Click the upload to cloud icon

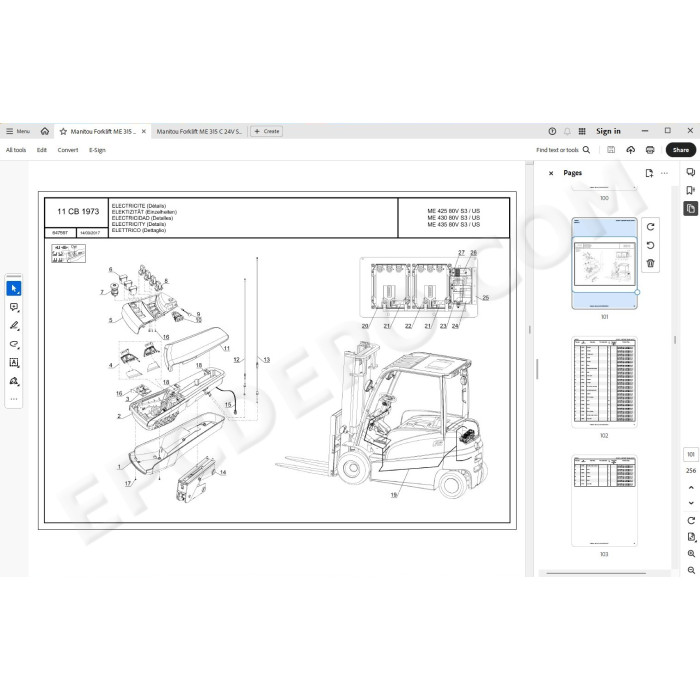click(x=630, y=150)
